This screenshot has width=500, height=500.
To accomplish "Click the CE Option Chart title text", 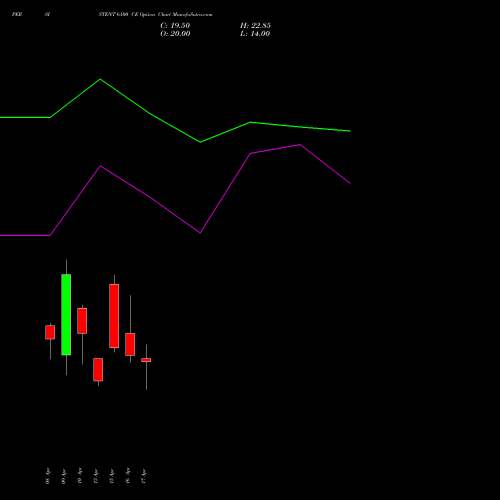I will (x=155, y=15).
